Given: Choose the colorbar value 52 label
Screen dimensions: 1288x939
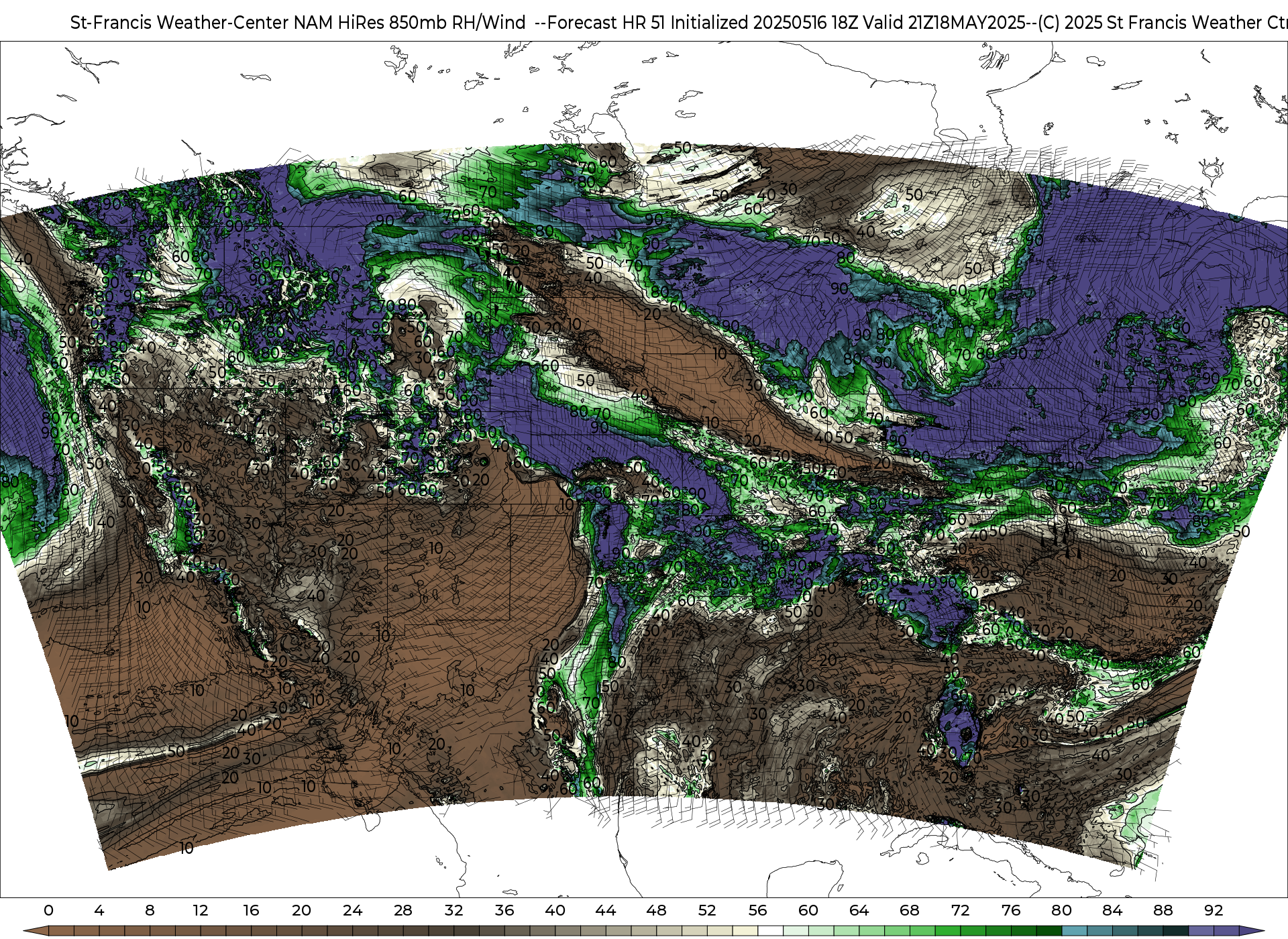Looking at the screenshot, I should point(707,910).
